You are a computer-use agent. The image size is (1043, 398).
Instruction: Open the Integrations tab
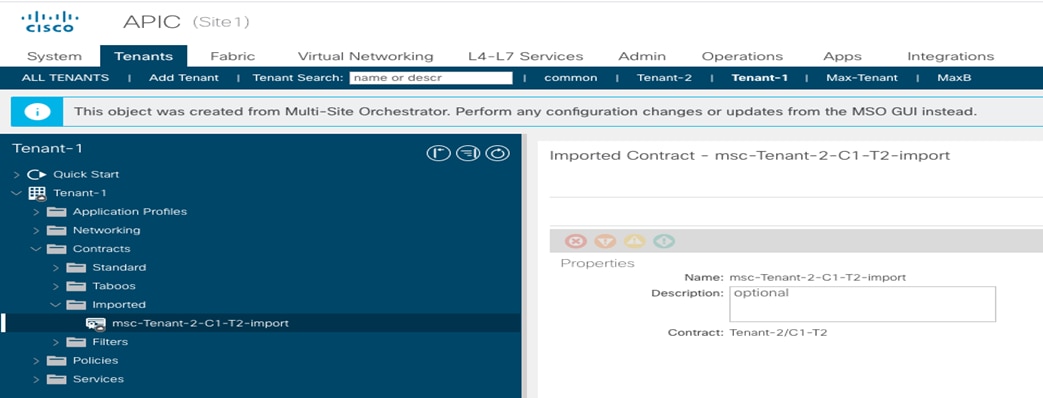(951, 57)
